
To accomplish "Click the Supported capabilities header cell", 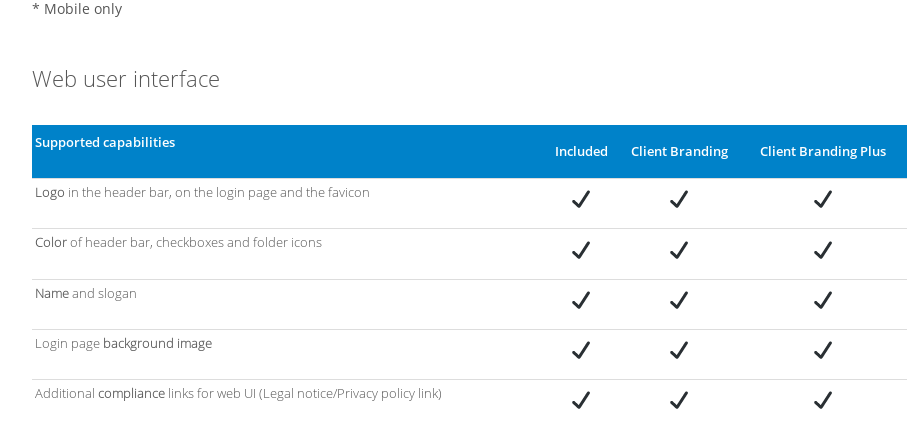I will [105, 142].
